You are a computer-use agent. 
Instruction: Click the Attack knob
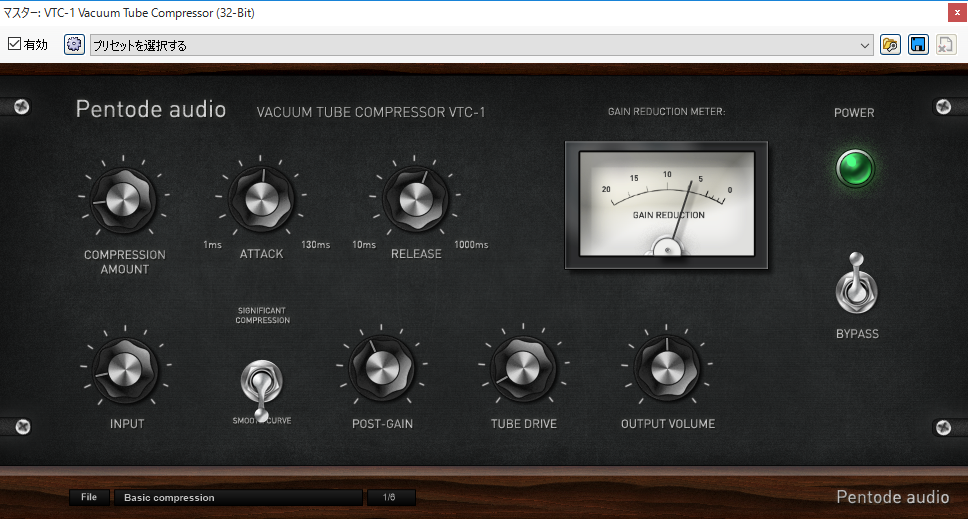(x=261, y=199)
